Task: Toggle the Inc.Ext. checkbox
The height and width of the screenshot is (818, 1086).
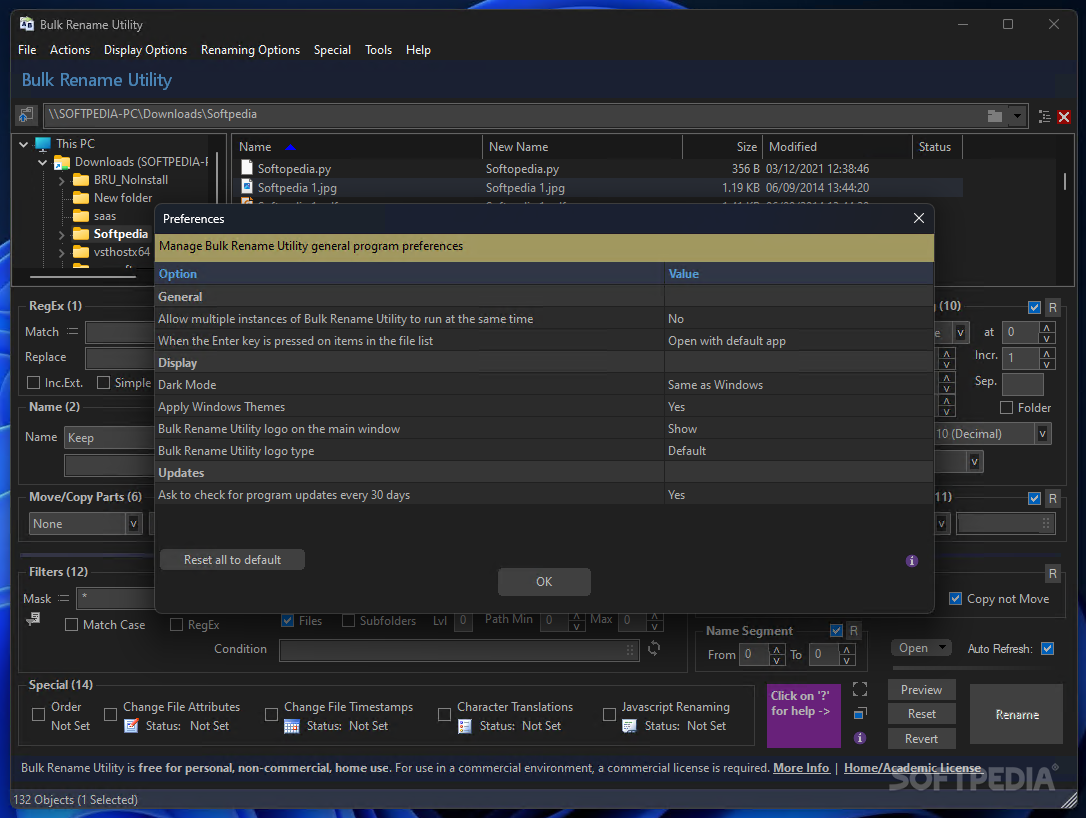Action: [33, 382]
